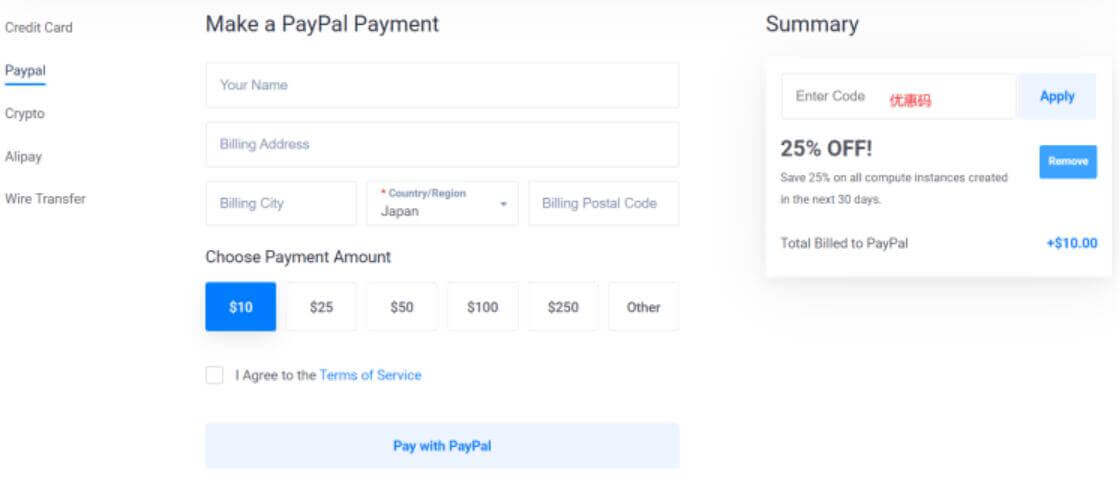Choose the $10 payment amount
1120x489 pixels.
pos(241,307)
